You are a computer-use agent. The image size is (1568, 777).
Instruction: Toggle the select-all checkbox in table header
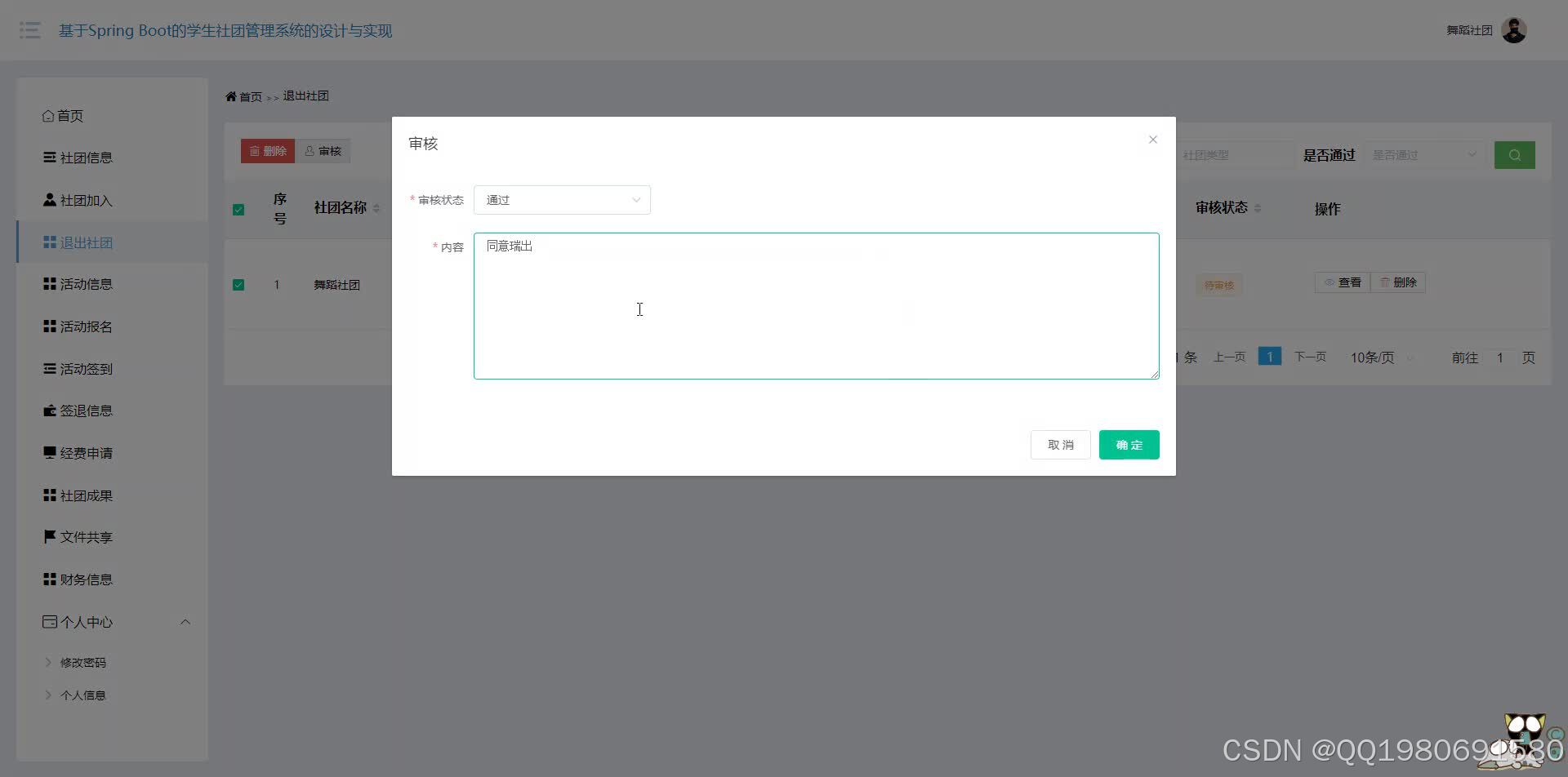point(238,210)
